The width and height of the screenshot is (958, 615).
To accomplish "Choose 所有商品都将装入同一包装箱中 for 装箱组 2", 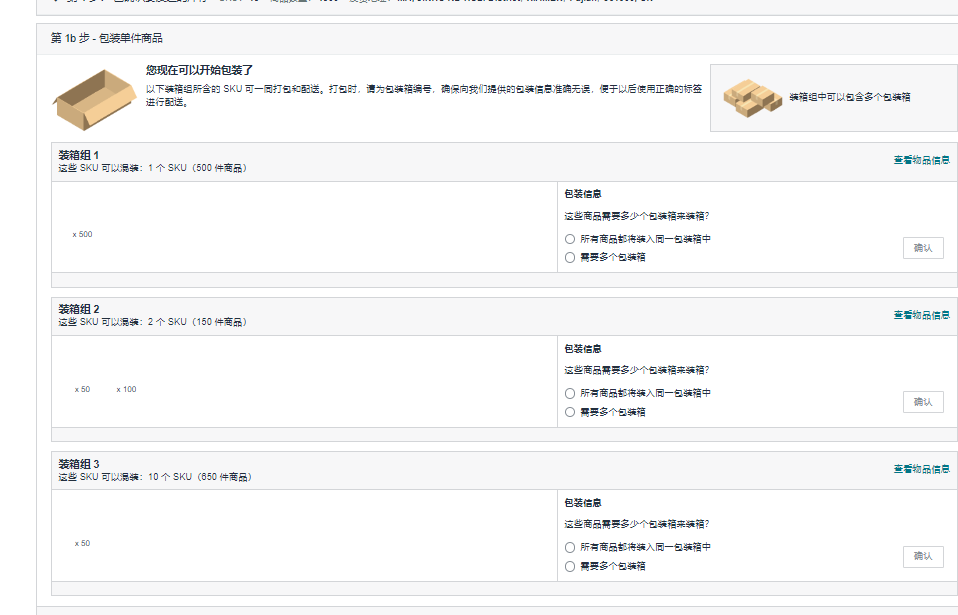I will (x=570, y=393).
